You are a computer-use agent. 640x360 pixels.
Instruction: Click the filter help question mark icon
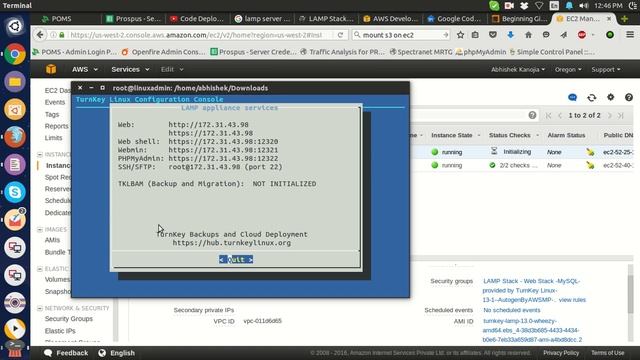(x=532, y=115)
